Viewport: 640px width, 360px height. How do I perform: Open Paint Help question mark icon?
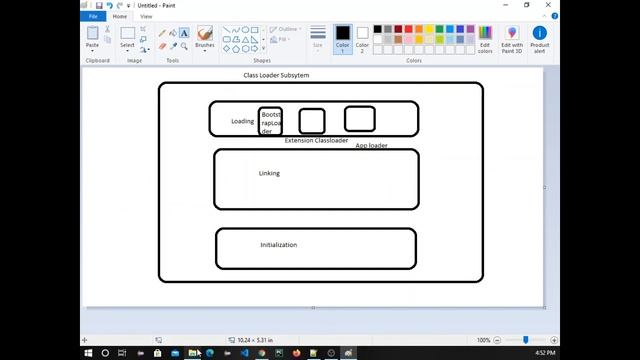(x=554, y=16)
